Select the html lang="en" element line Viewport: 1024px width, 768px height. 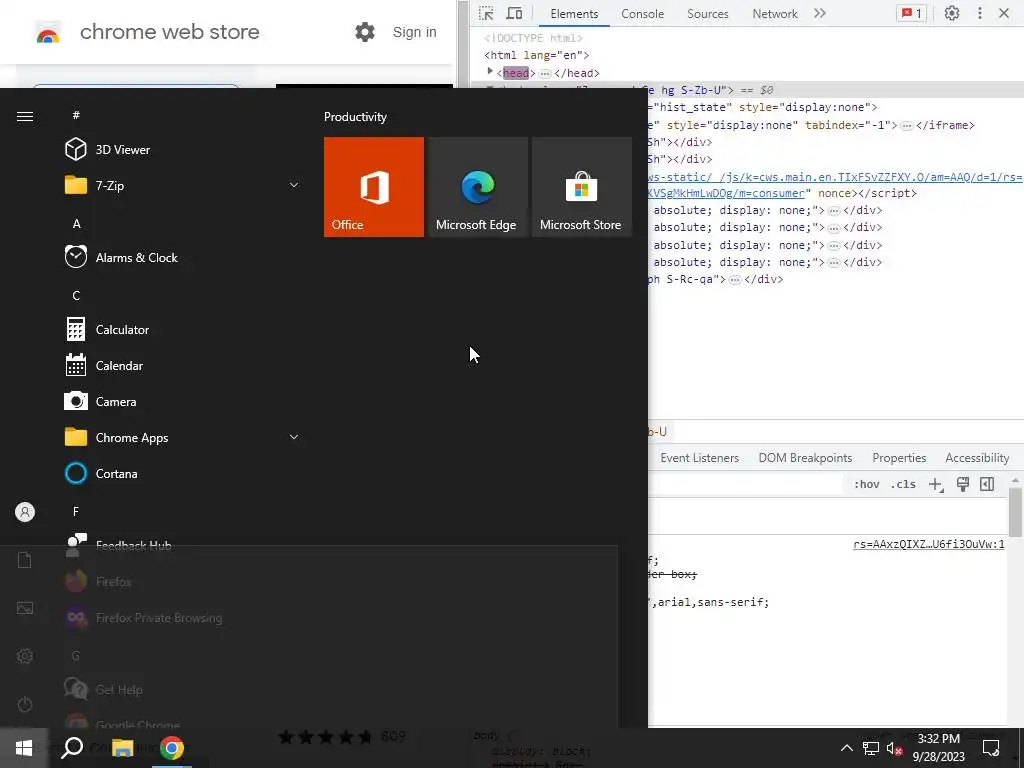coord(536,56)
